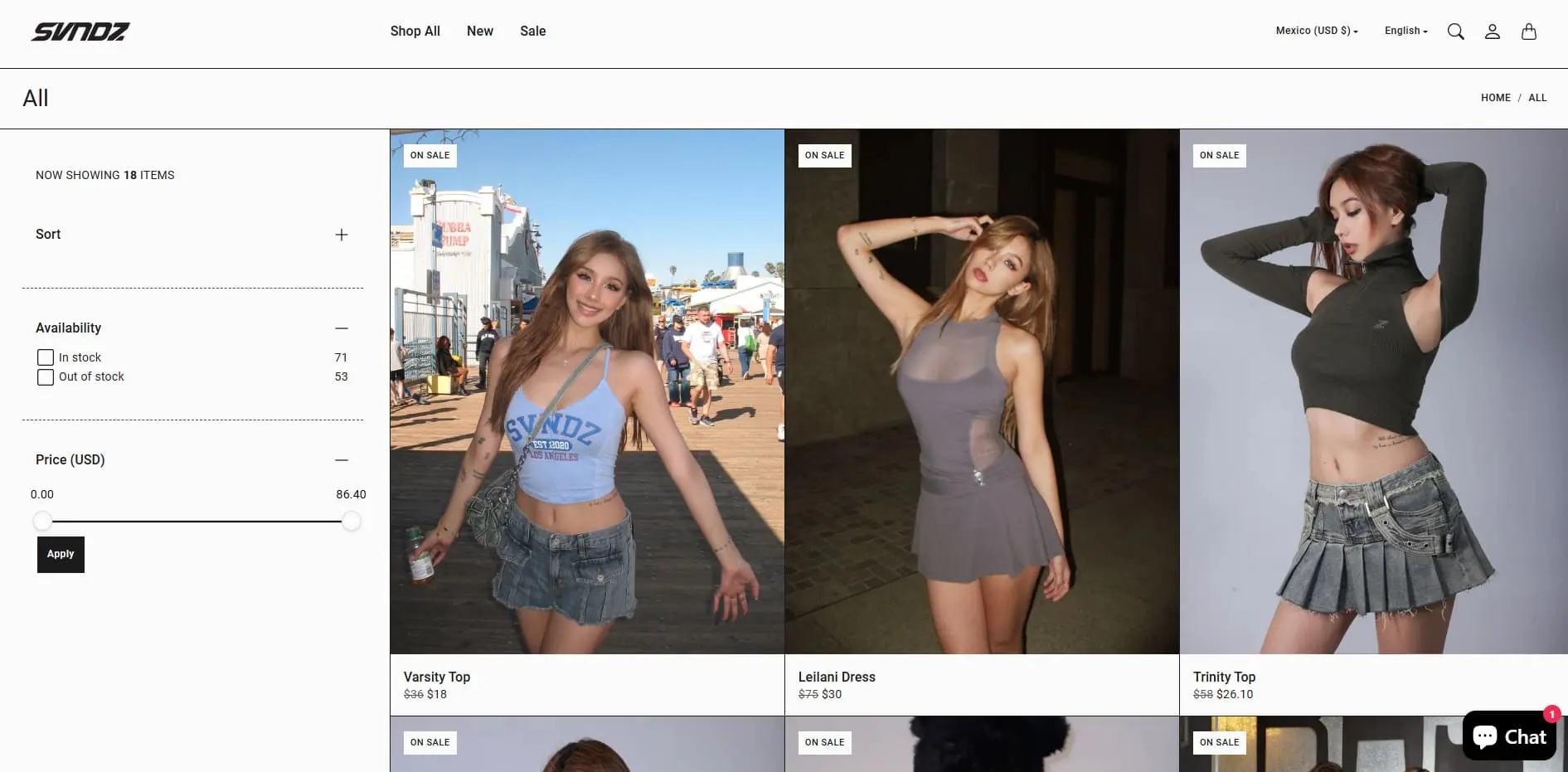Open the Chat widget
This screenshot has width=1568, height=772.
(x=1508, y=736)
